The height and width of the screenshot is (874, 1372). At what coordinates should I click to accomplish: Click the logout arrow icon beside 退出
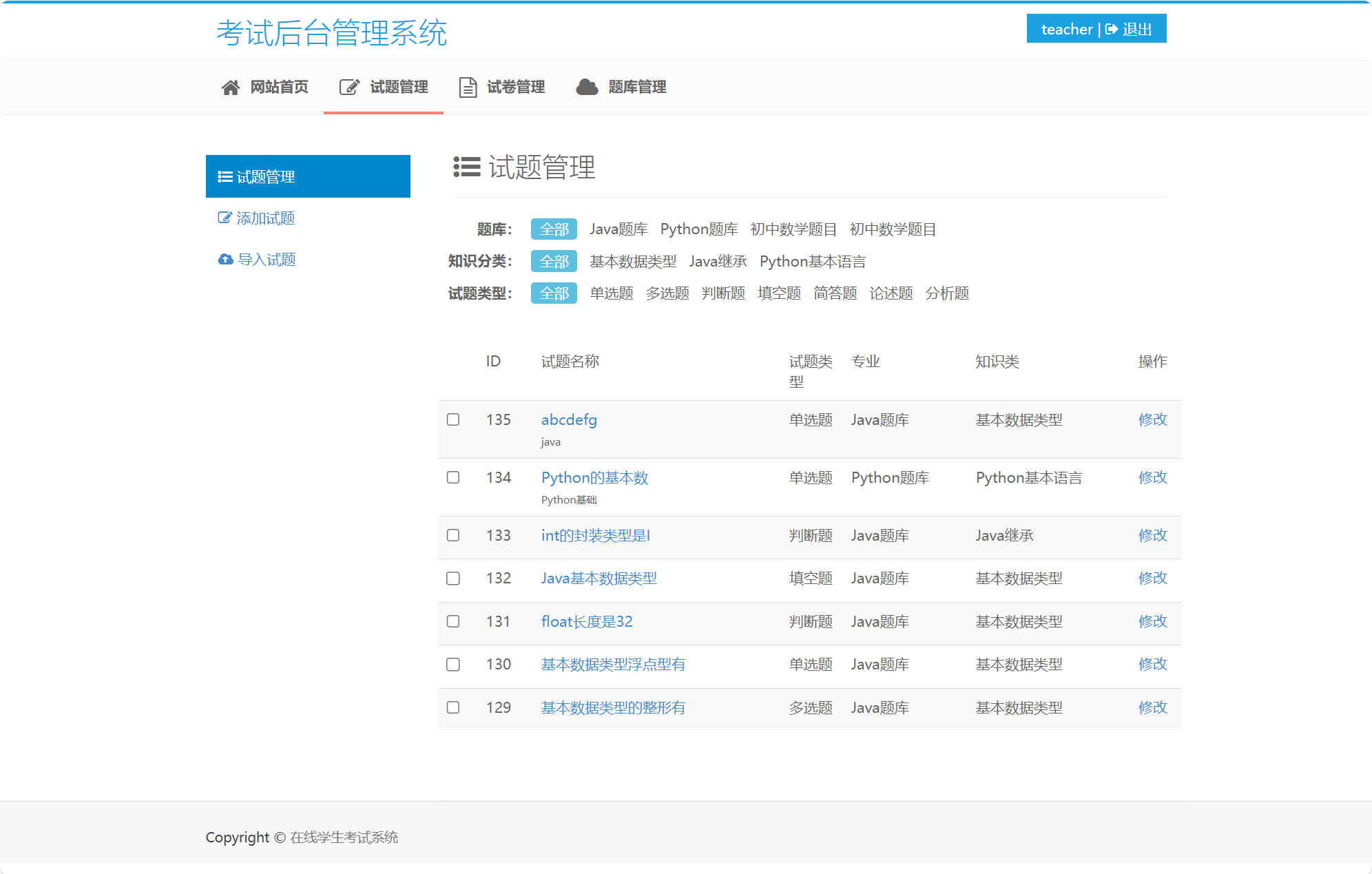[1111, 29]
